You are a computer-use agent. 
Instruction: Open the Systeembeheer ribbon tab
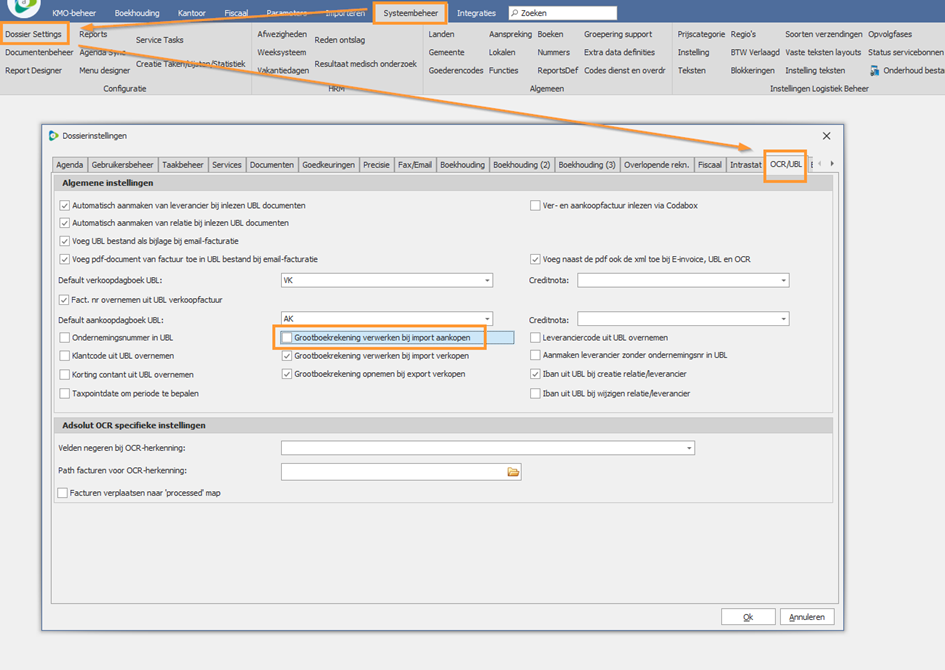pos(410,14)
